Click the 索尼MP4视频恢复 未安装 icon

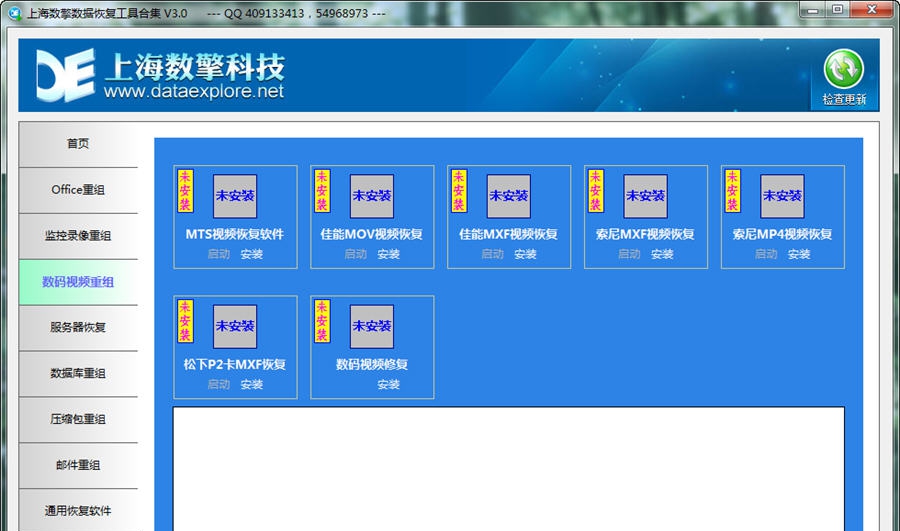782,196
